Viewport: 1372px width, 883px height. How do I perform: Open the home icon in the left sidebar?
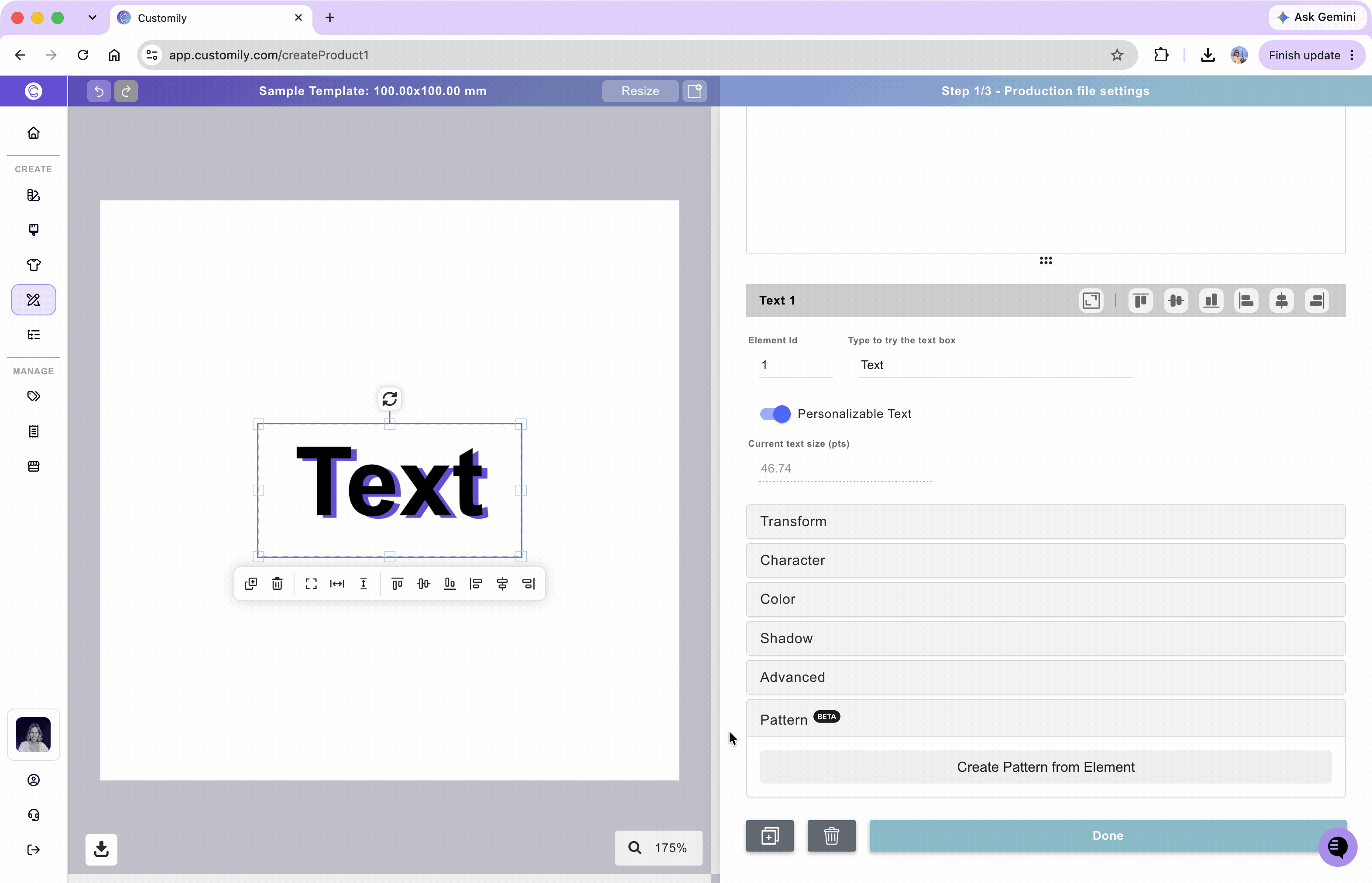click(x=33, y=133)
